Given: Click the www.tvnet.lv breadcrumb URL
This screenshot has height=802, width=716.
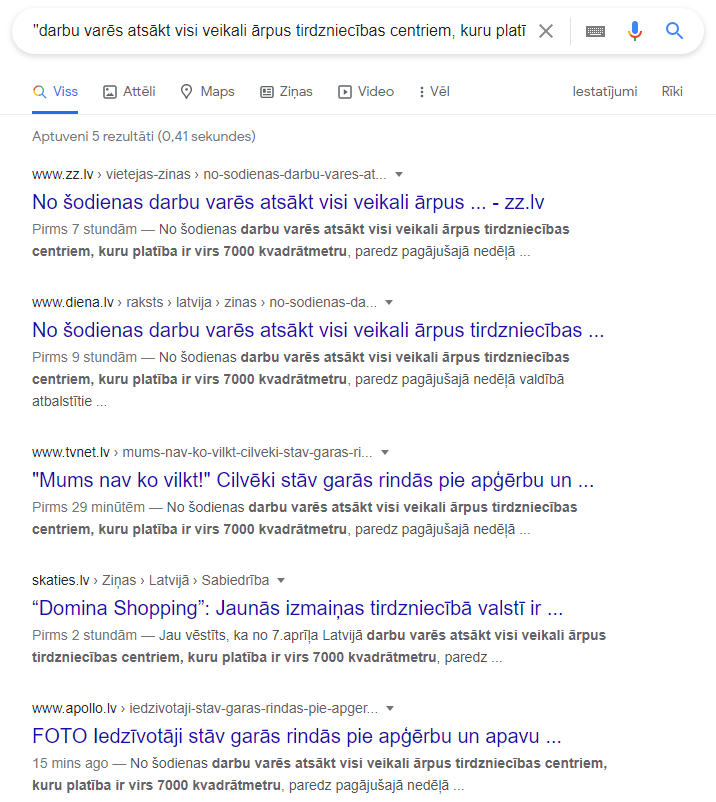Looking at the screenshot, I should click(203, 452).
